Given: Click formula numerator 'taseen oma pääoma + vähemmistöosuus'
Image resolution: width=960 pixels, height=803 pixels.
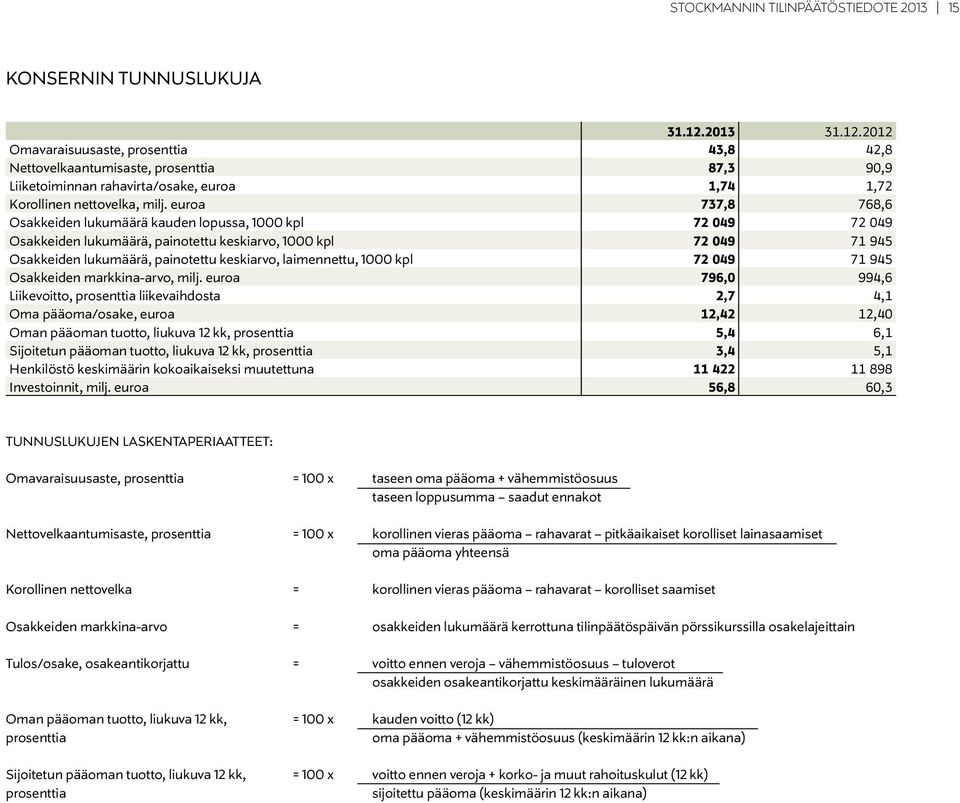Looking at the screenshot, I should 495,479.
